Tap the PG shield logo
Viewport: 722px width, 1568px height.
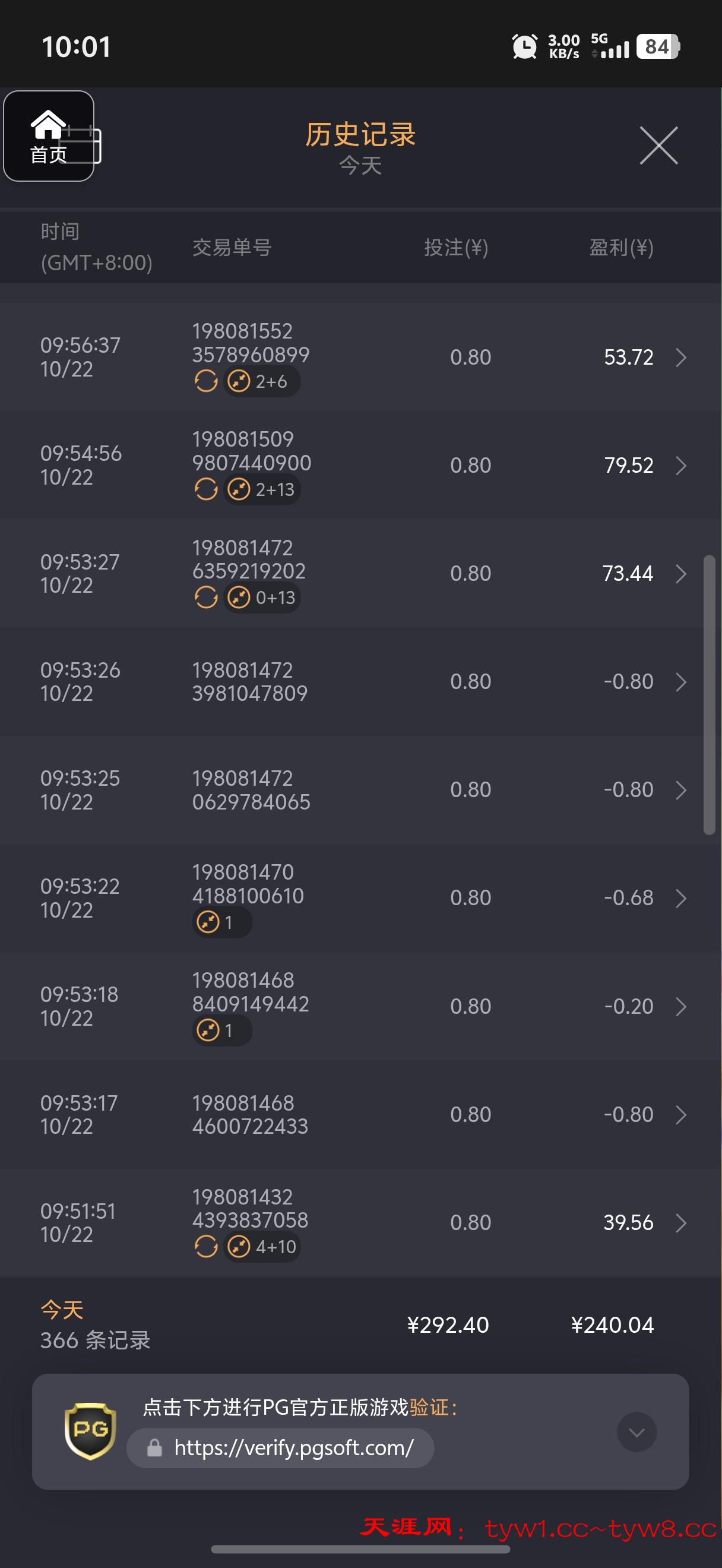pyautogui.click(x=90, y=1431)
